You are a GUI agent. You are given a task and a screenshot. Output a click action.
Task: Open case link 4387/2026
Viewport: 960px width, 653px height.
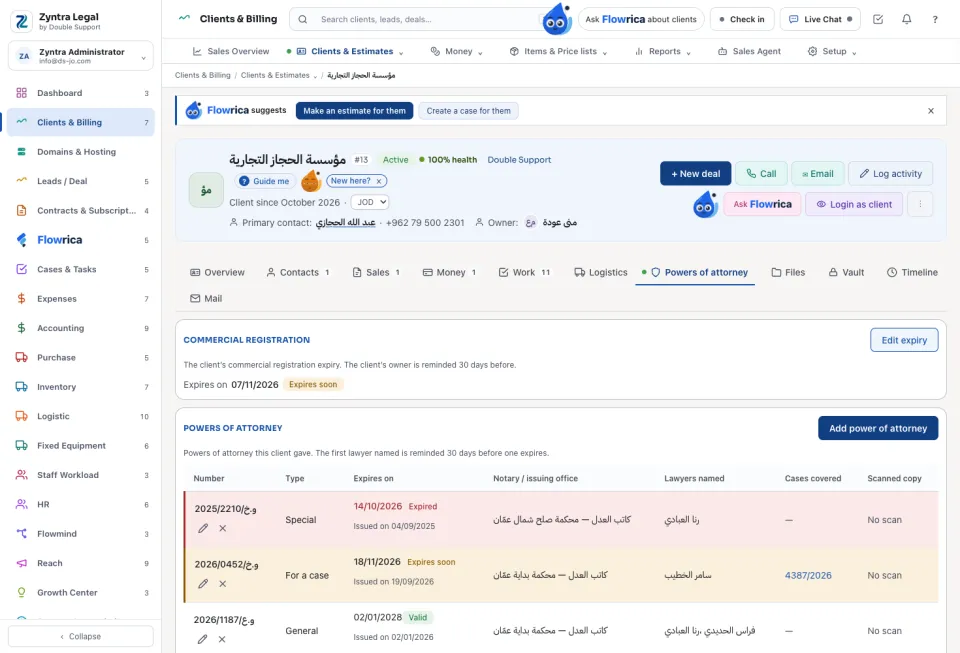pos(808,575)
